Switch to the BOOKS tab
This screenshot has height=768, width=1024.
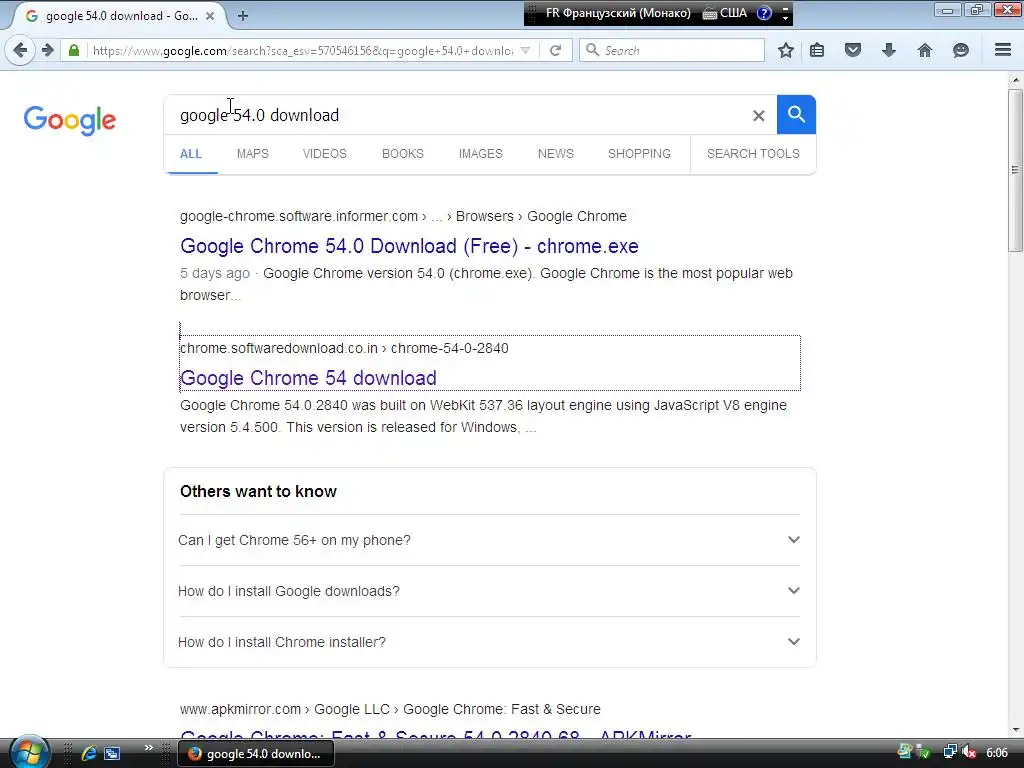403,154
